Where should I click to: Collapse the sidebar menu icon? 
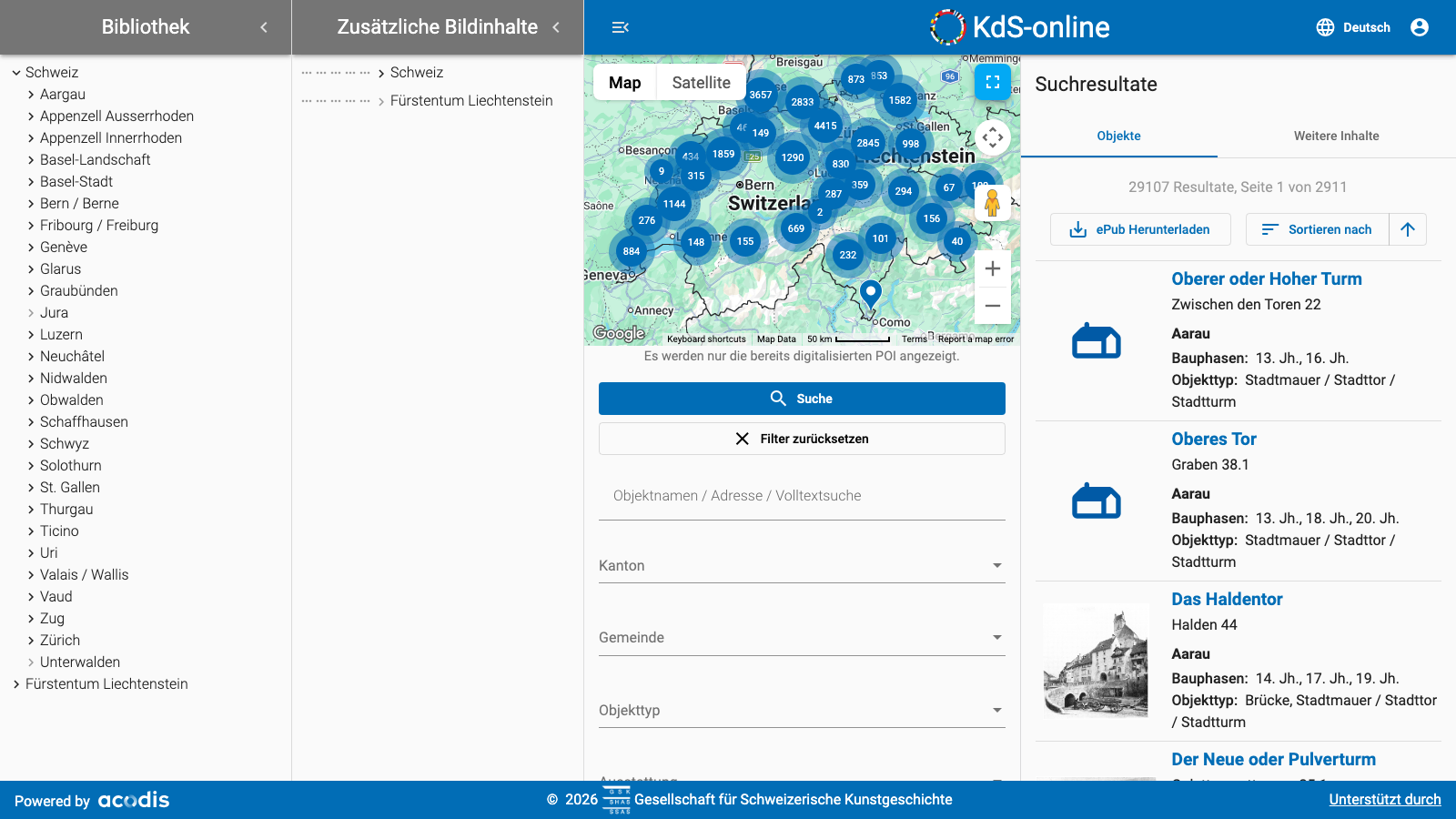[621, 27]
